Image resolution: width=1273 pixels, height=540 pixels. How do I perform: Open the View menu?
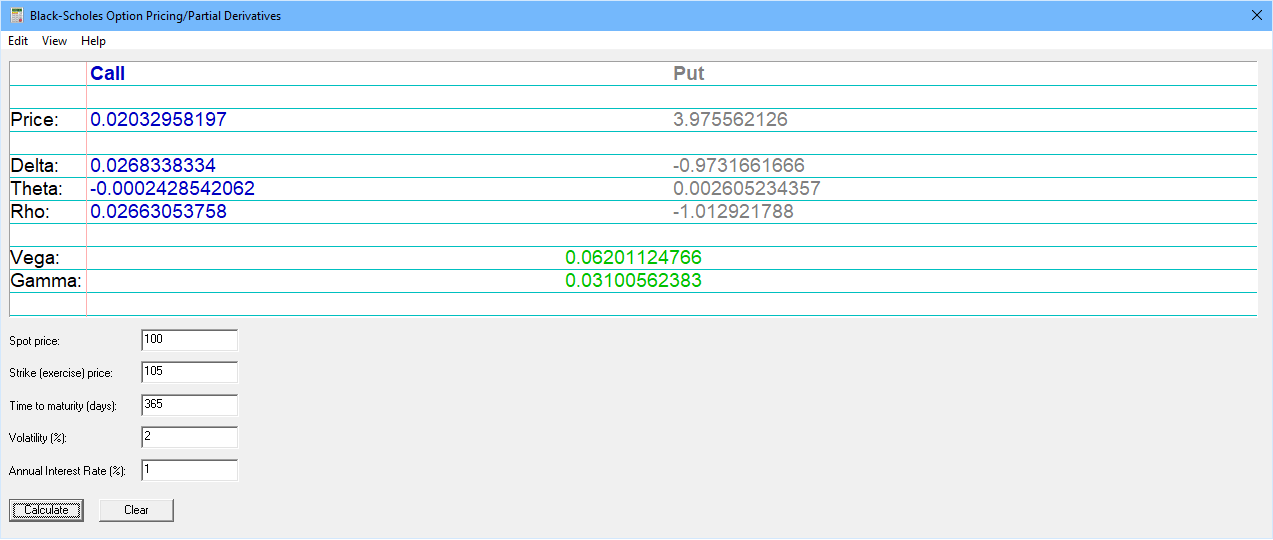54,41
